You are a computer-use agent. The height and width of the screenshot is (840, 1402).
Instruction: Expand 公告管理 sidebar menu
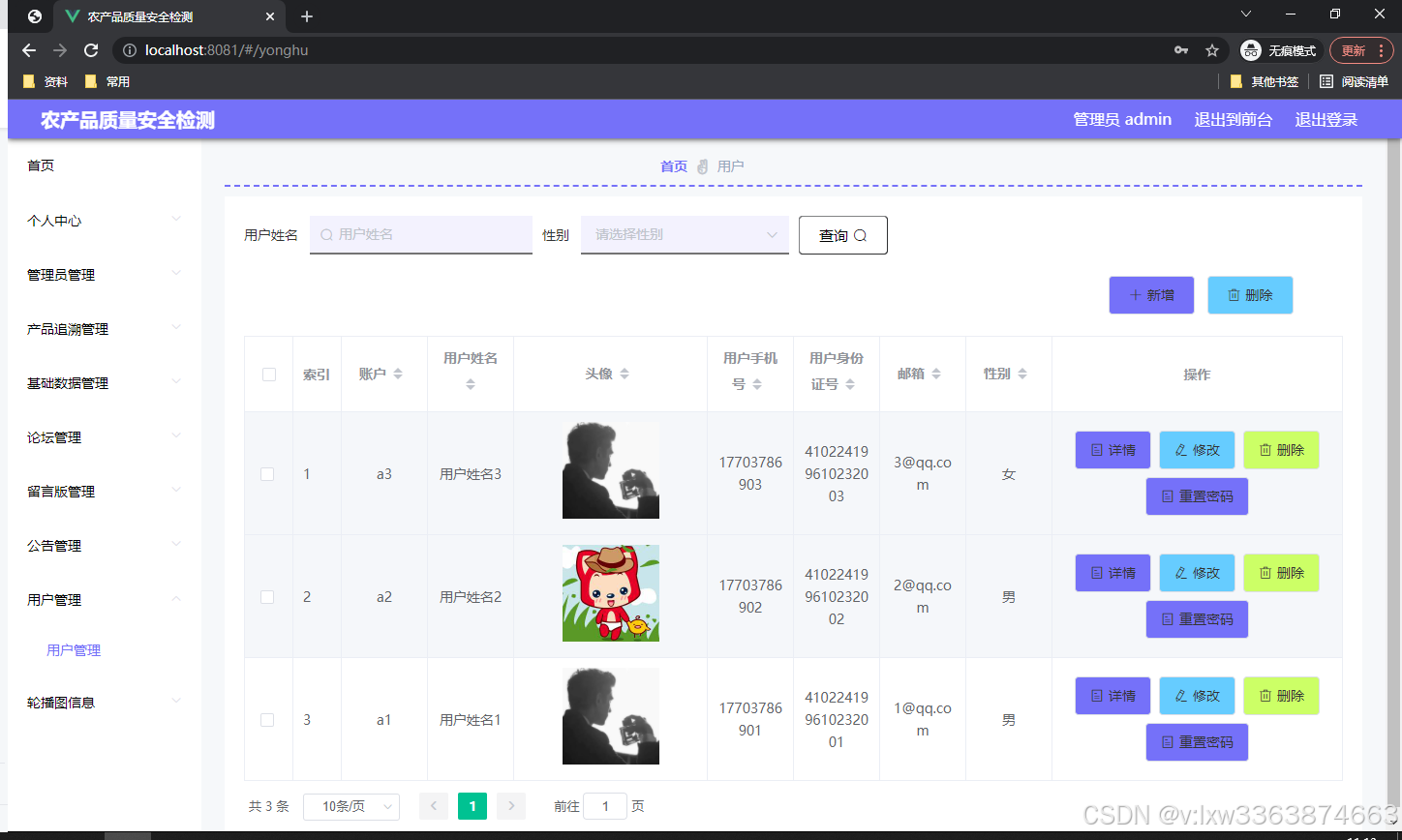tap(105, 546)
